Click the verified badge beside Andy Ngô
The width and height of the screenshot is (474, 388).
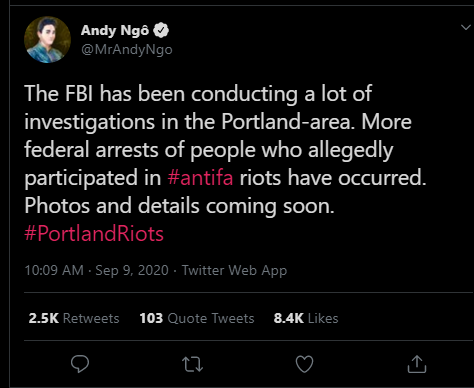tap(161, 30)
